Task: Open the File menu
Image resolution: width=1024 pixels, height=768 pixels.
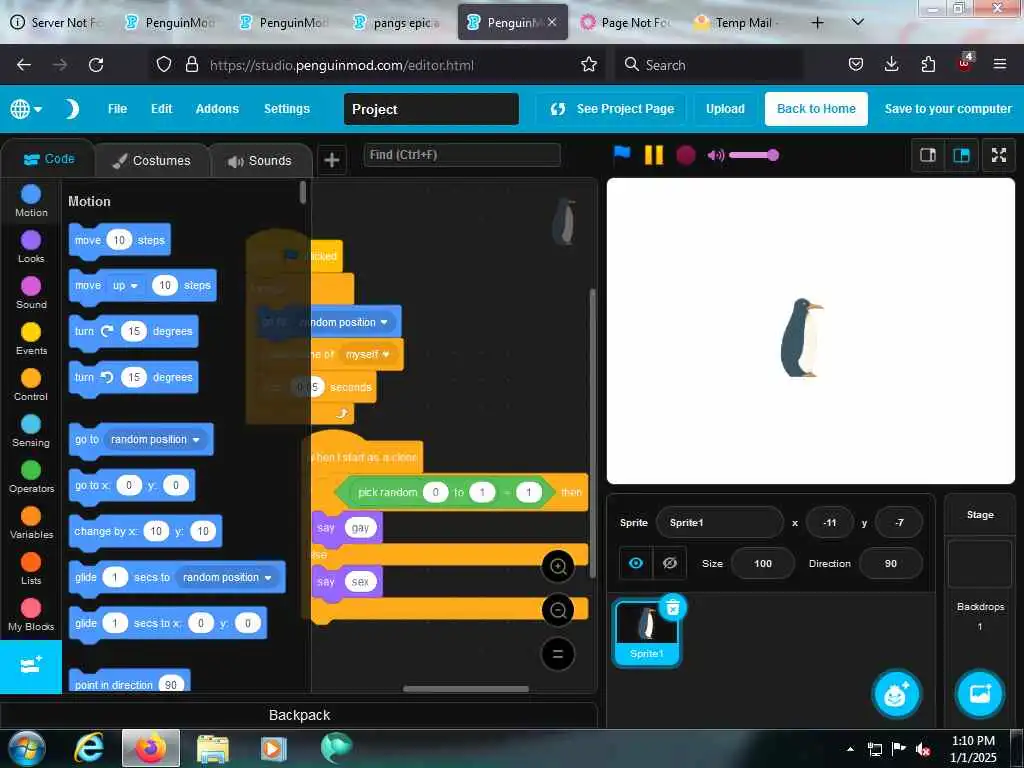Action: [118, 108]
